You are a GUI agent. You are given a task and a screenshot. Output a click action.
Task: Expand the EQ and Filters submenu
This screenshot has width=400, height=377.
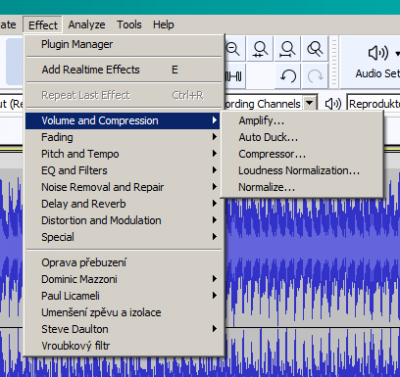(x=123, y=170)
